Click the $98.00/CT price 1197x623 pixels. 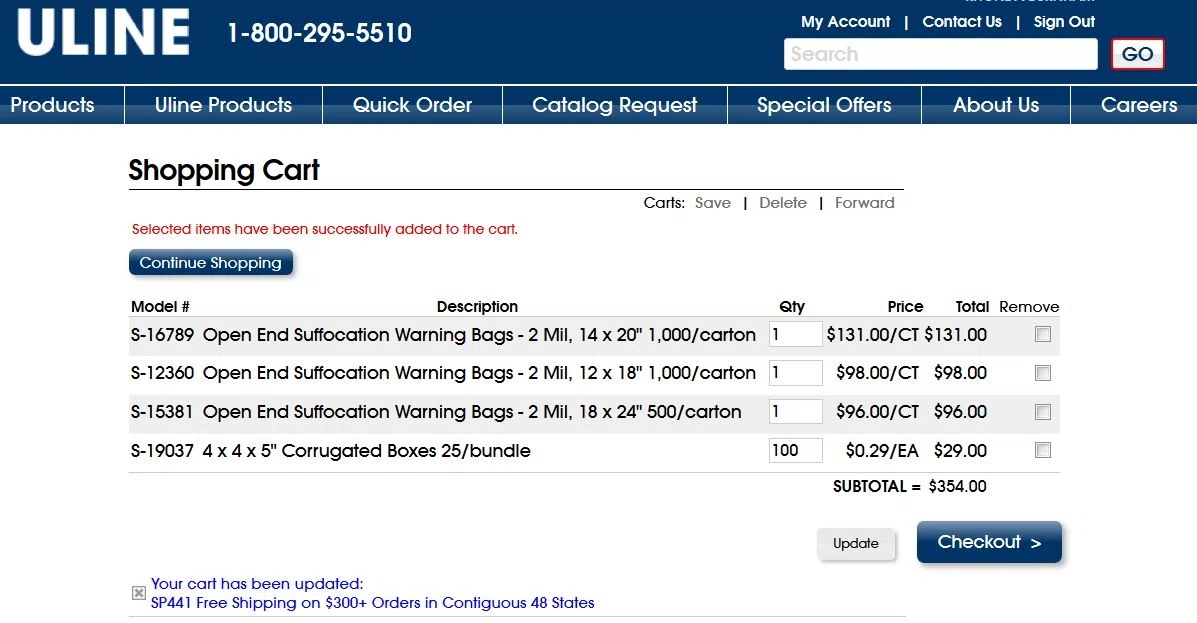(x=877, y=373)
